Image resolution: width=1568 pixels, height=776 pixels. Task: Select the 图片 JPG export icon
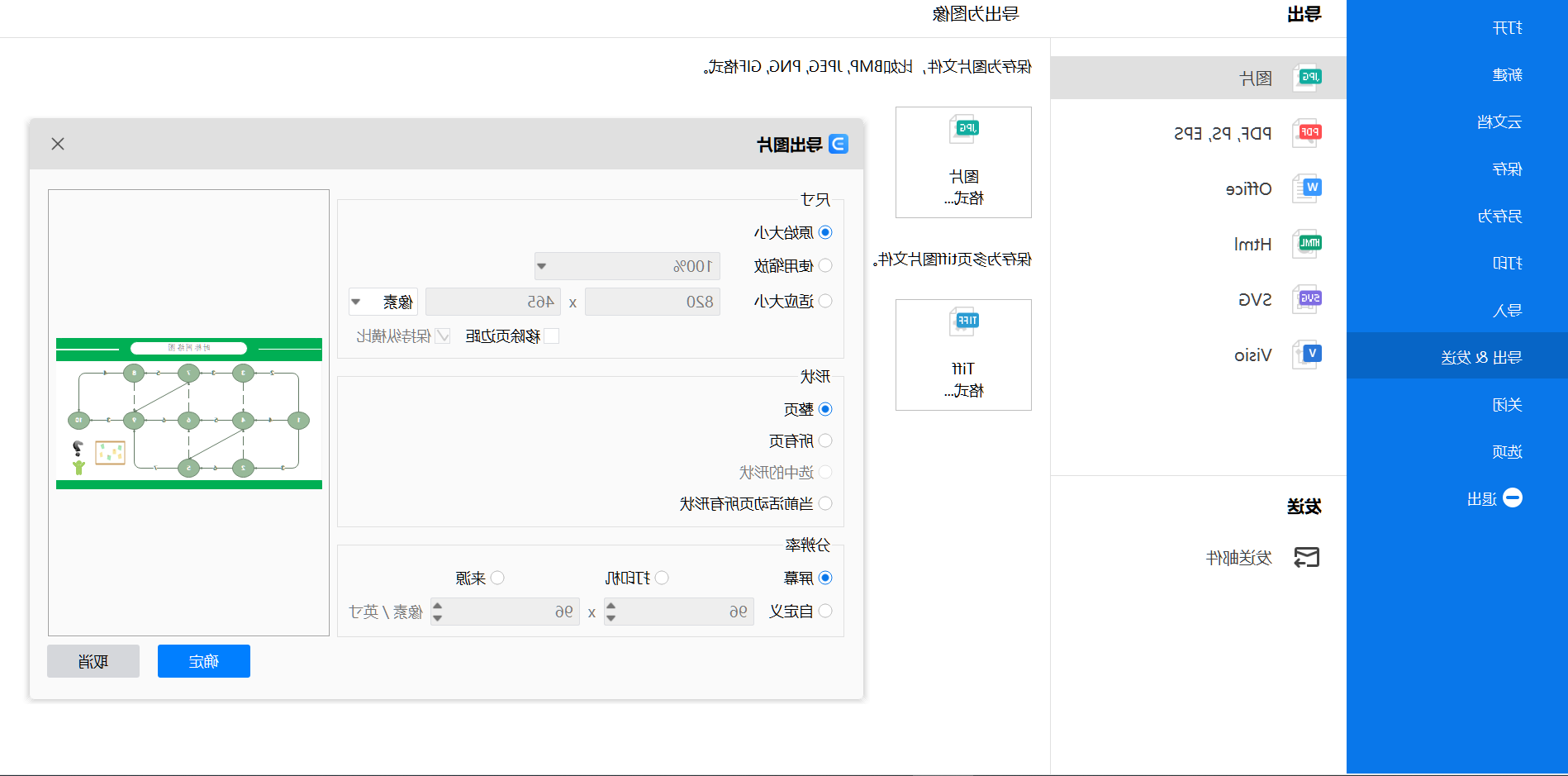click(1308, 78)
